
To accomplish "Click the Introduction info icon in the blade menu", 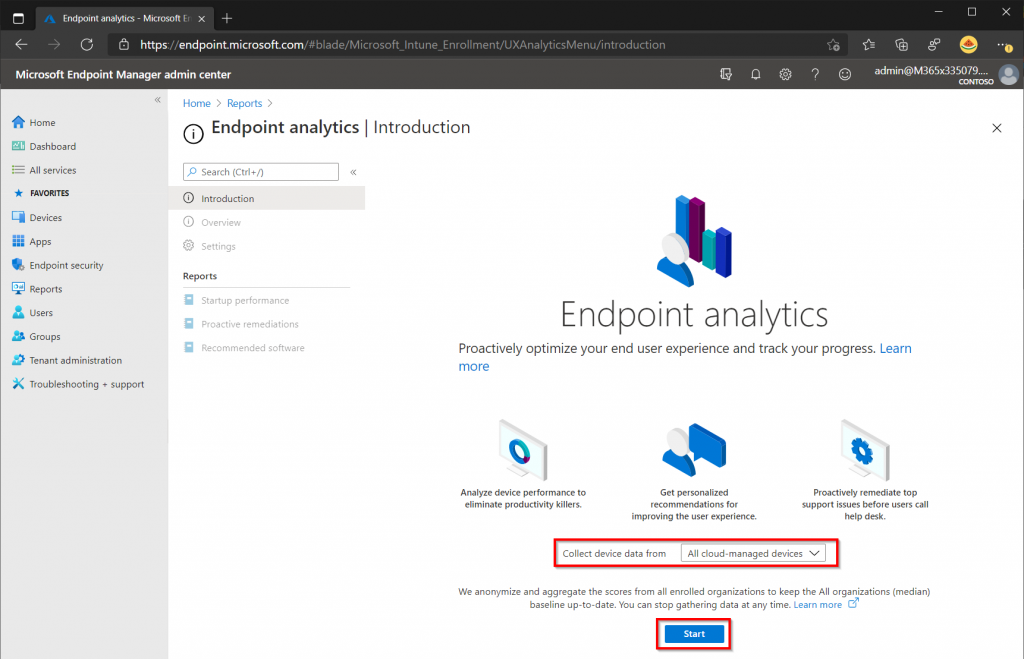I will 189,198.
